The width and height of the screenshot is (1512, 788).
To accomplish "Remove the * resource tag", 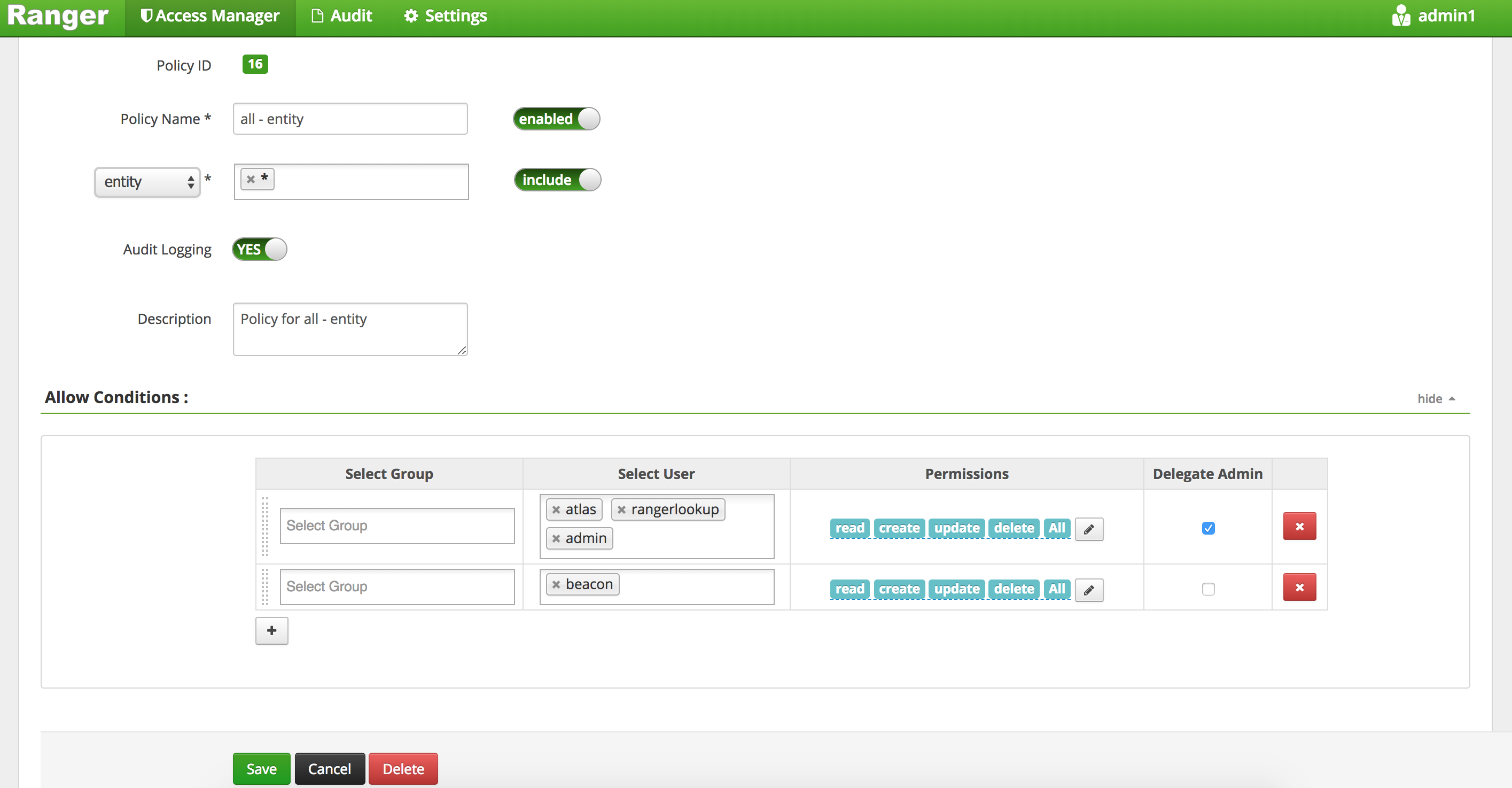I will coord(251,179).
